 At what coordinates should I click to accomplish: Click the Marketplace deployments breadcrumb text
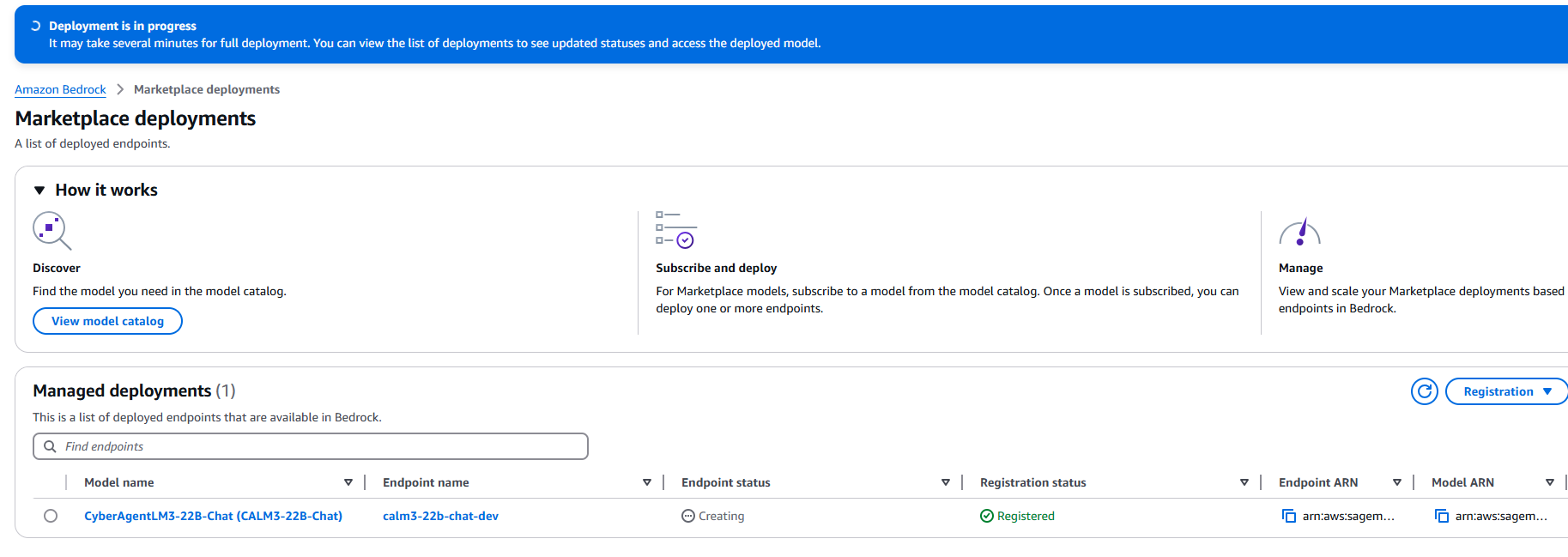point(207,89)
